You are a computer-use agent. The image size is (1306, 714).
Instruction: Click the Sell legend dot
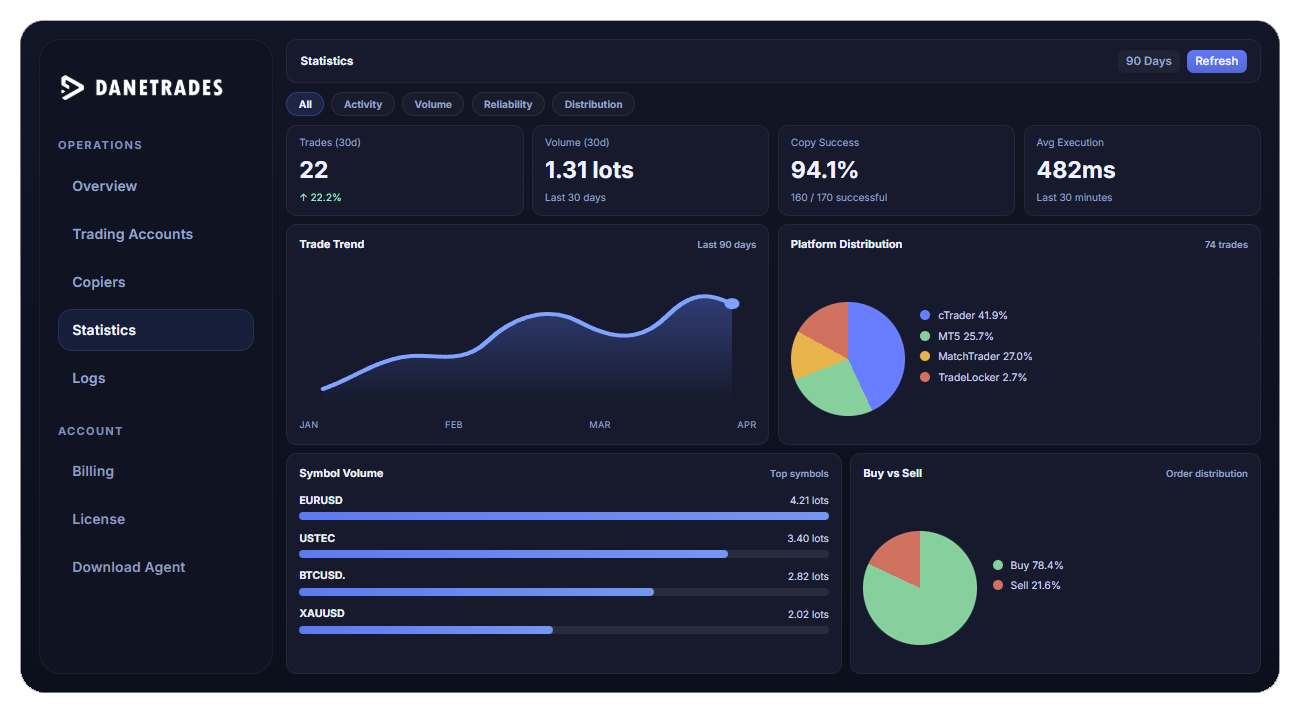click(997, 586)
